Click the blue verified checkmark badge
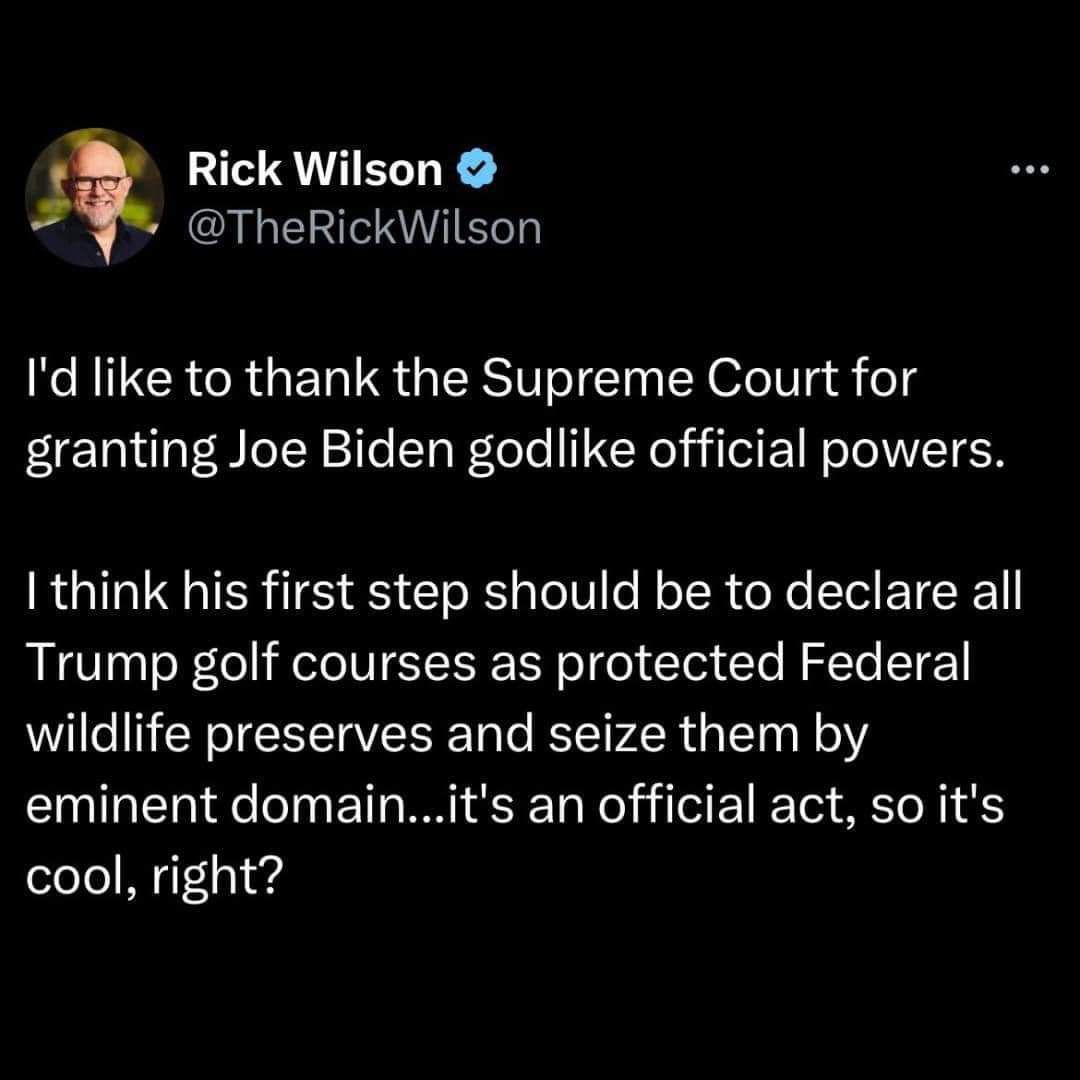1080x1080 pixels. pos(477,168)
